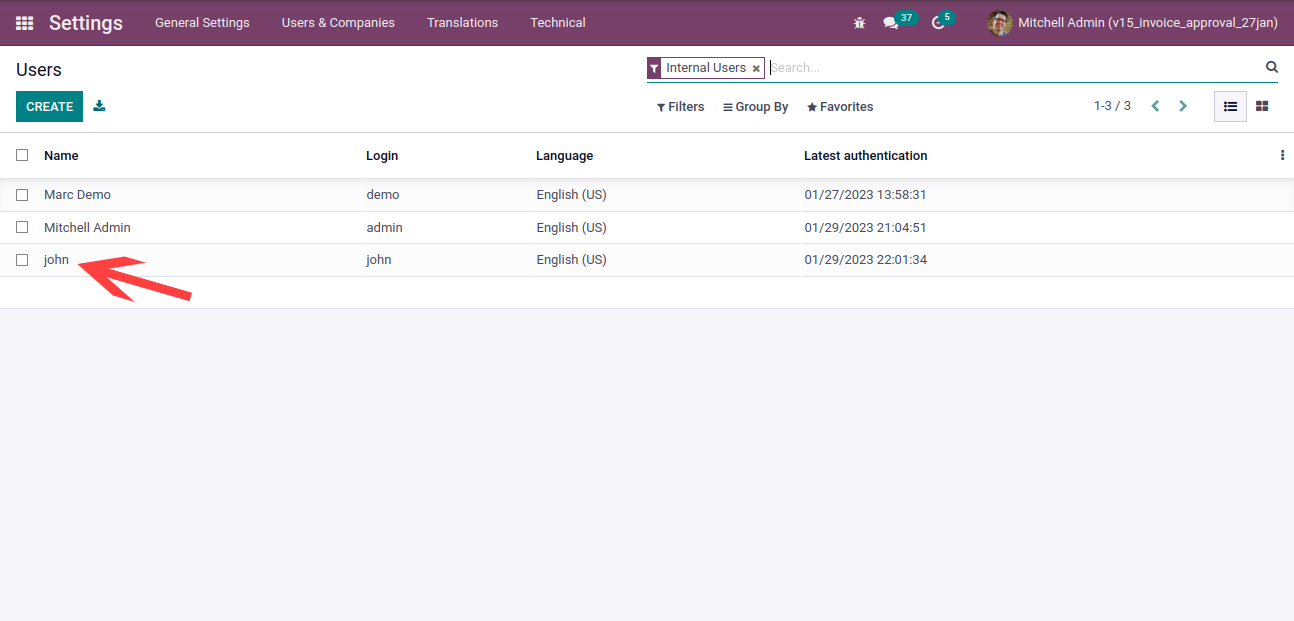1294x621 pixels.
Task: Open the apps grid menu icon
Action: pyautogui.click(x=24, y=22)
